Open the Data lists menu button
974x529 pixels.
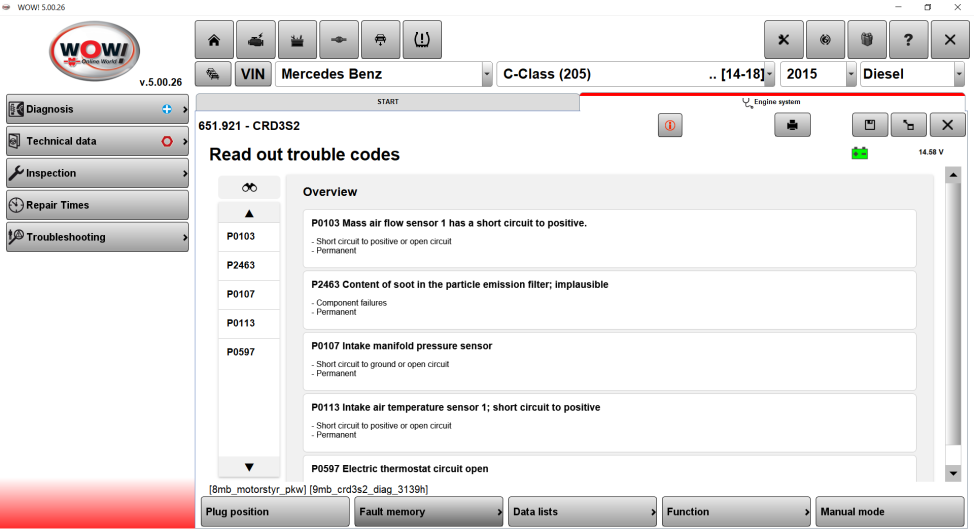[583, 512]
